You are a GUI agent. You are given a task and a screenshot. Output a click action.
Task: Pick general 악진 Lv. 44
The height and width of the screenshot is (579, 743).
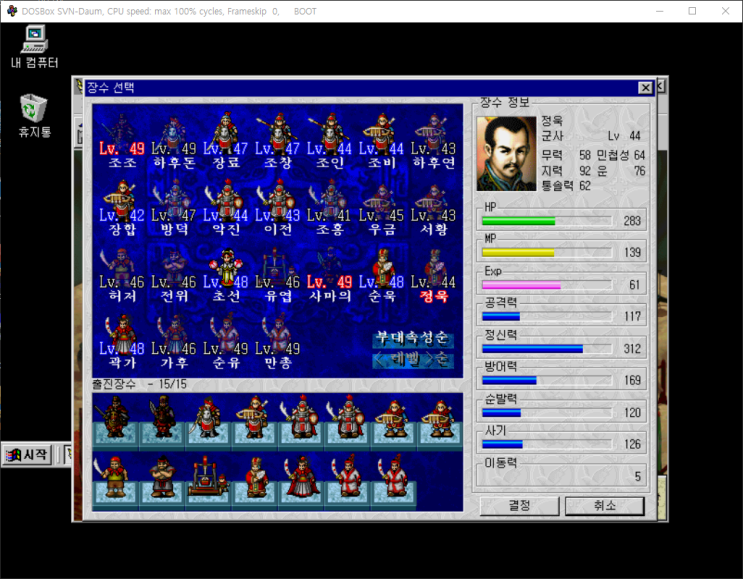(226, 208)
